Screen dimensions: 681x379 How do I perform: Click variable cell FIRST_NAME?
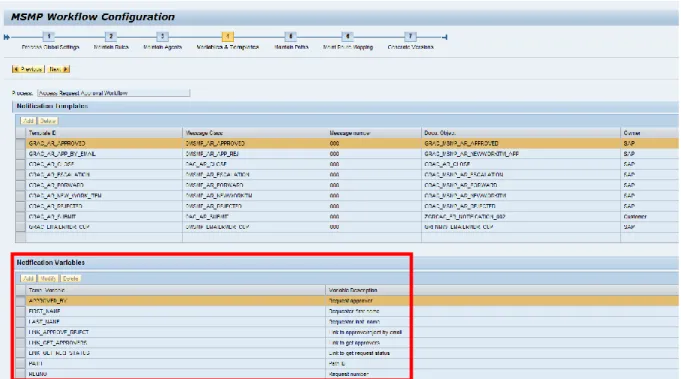175,311
